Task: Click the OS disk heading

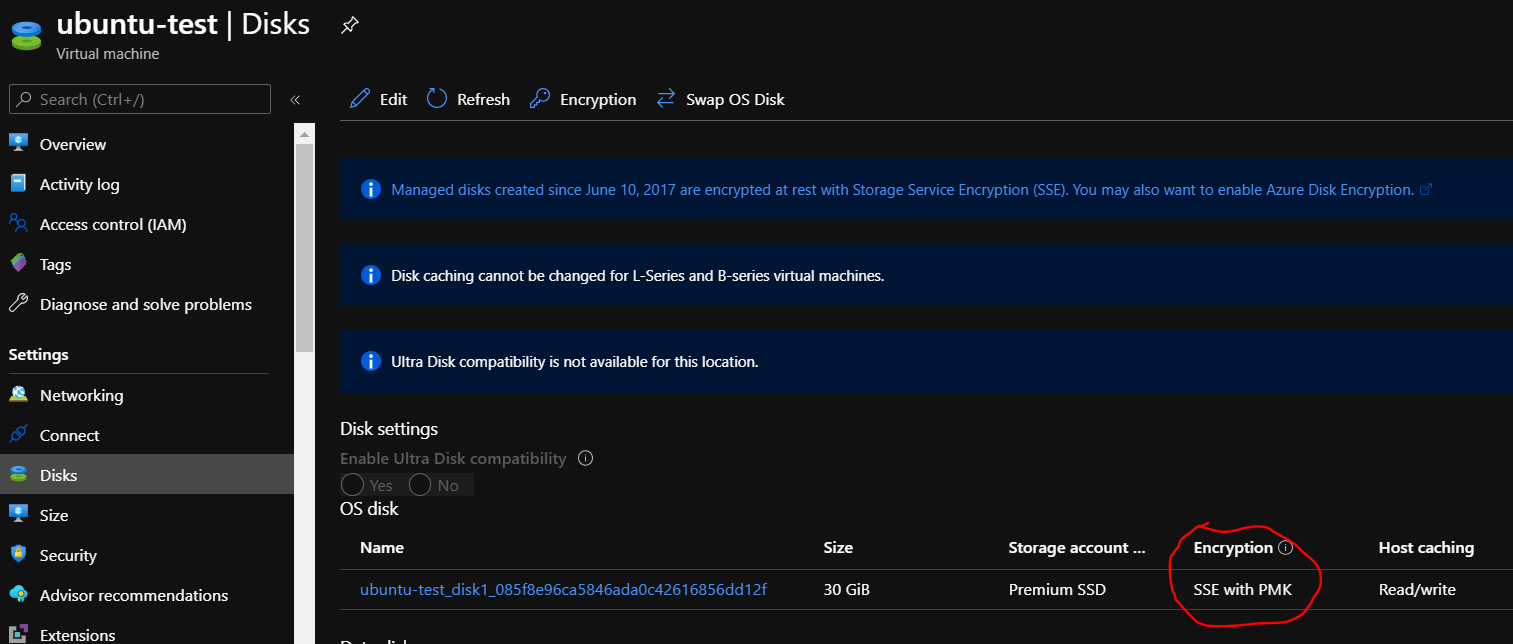Action: coord(369,509)
